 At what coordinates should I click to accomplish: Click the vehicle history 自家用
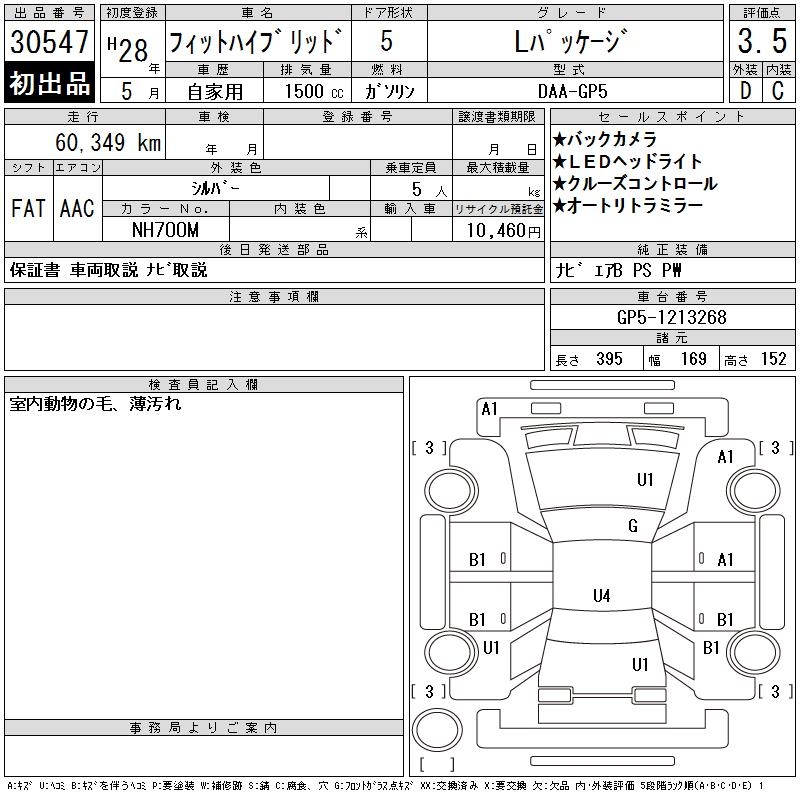(215, 92)
